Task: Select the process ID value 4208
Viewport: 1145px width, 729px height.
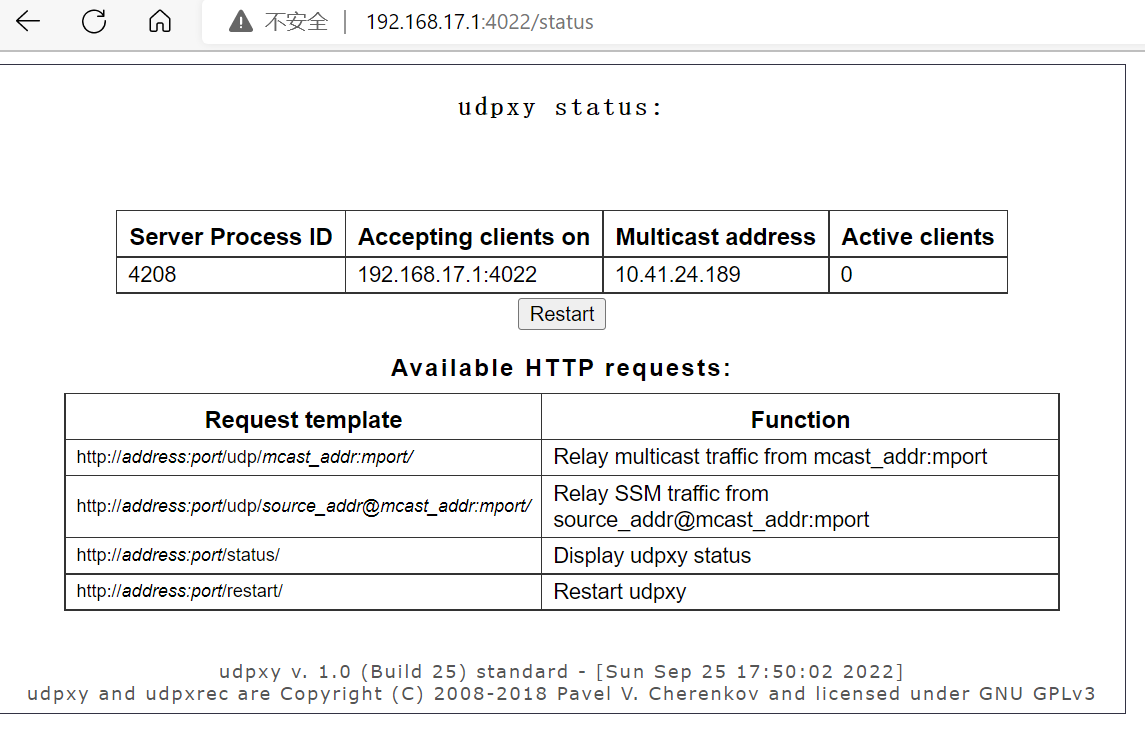Action: tap(152, 275)
